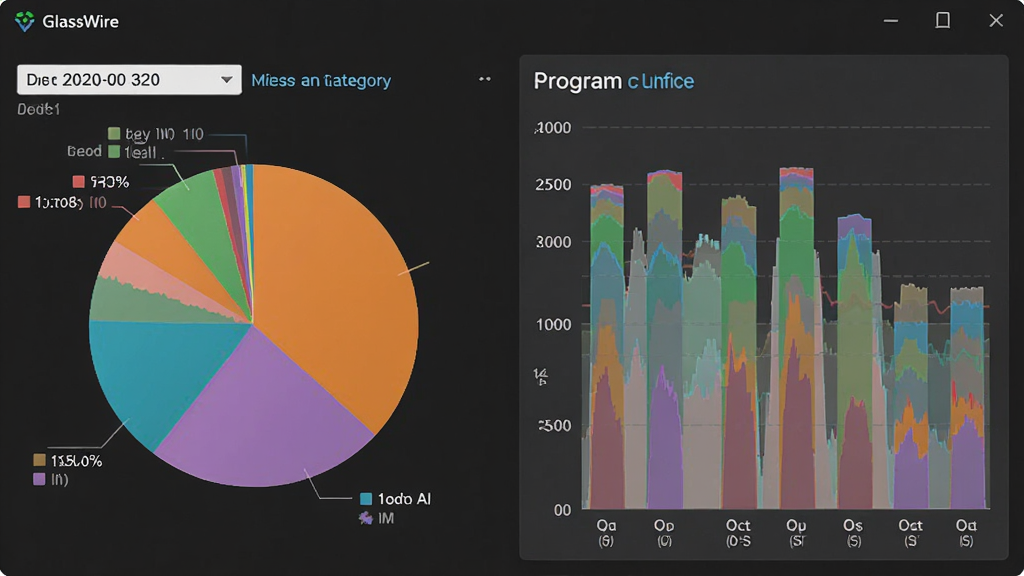Viewport: 1024px width, 576px height.
Task: Click the Os (S) x-axis label
Action: [853, 533]
